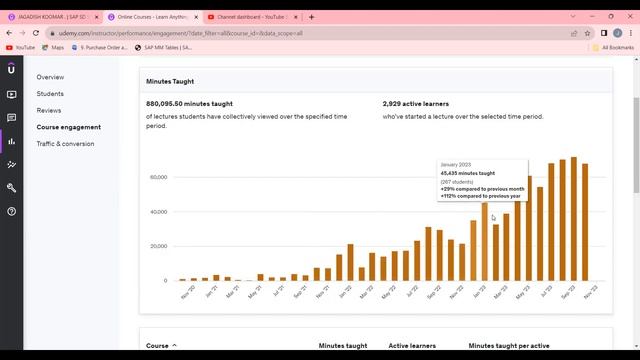The height and width of the screenshot is (360, 640).
Task: Click the Jan '23 bar in chart
Action: pos(484,242)
